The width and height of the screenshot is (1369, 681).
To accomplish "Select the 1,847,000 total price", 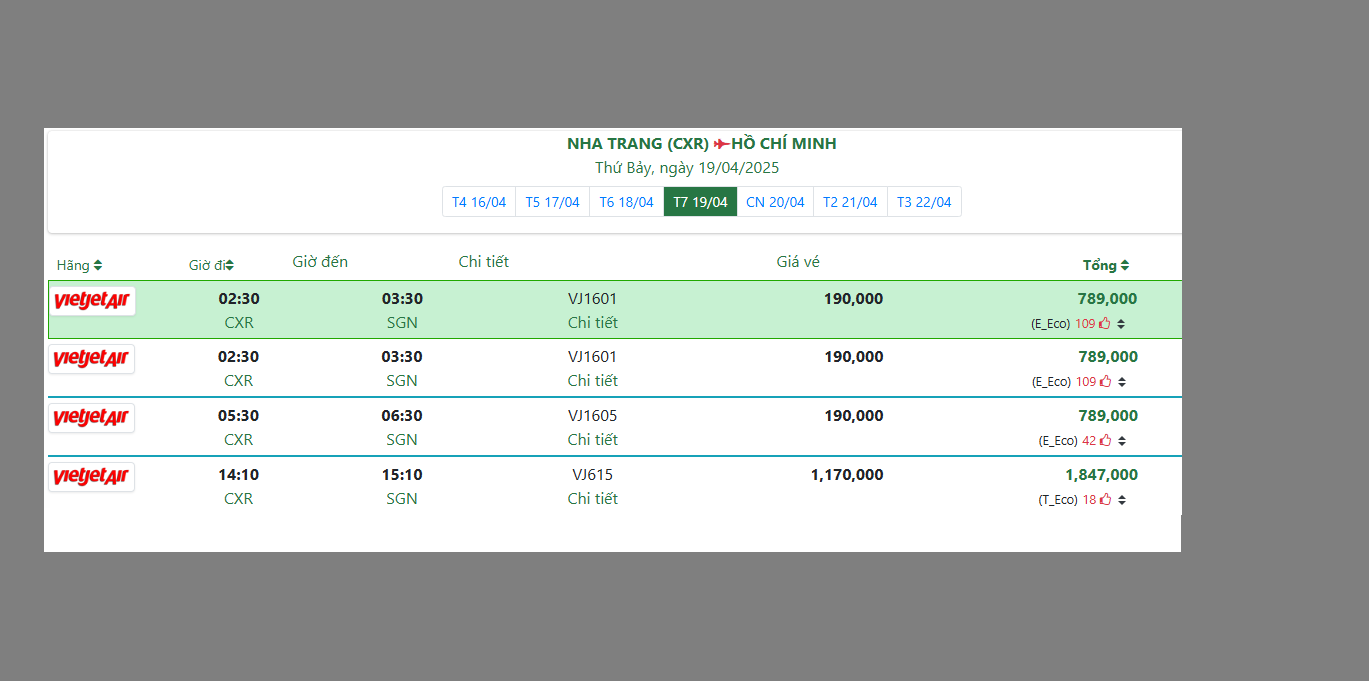I will point(1101,475).
